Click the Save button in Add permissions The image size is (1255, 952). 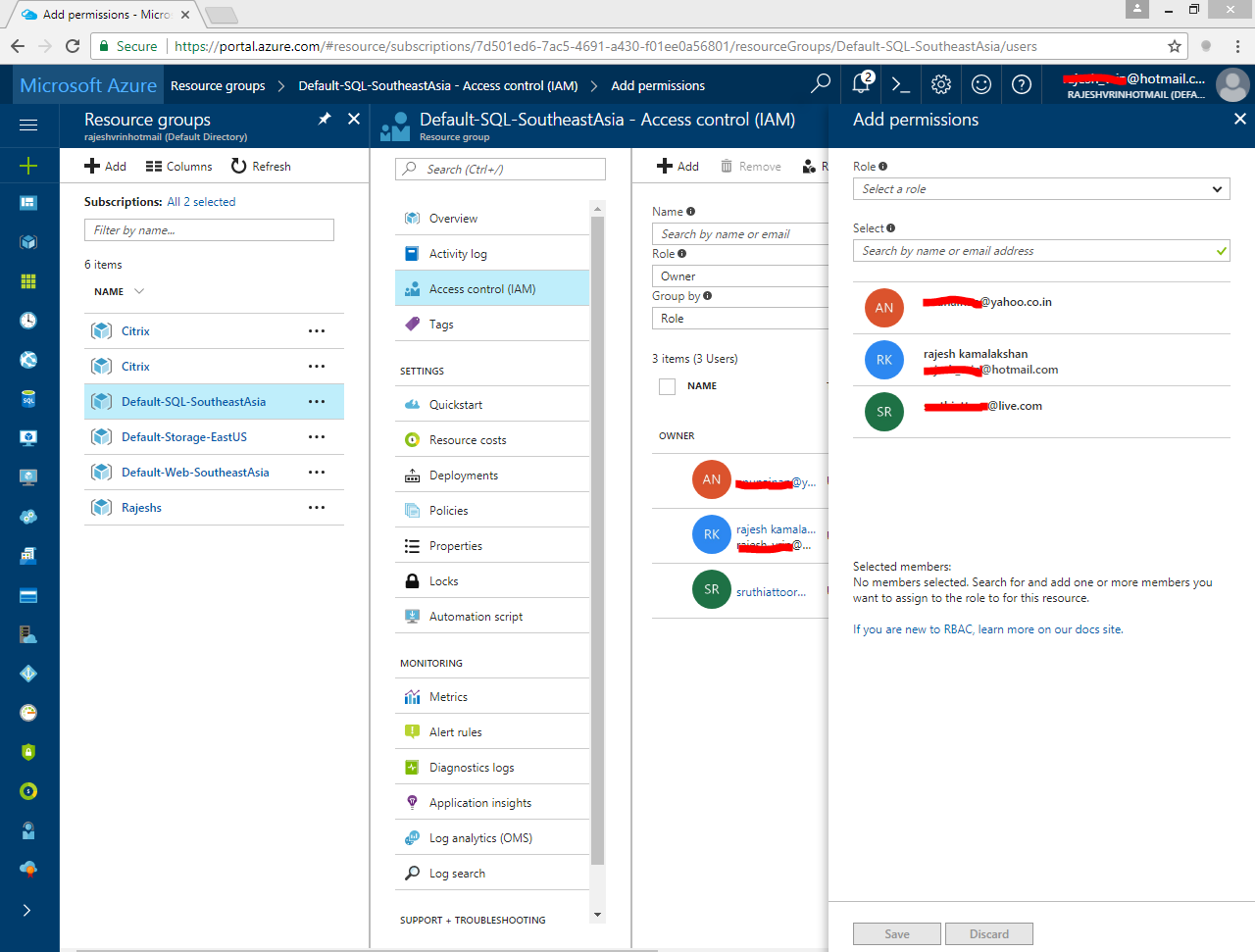pos(895,933)
